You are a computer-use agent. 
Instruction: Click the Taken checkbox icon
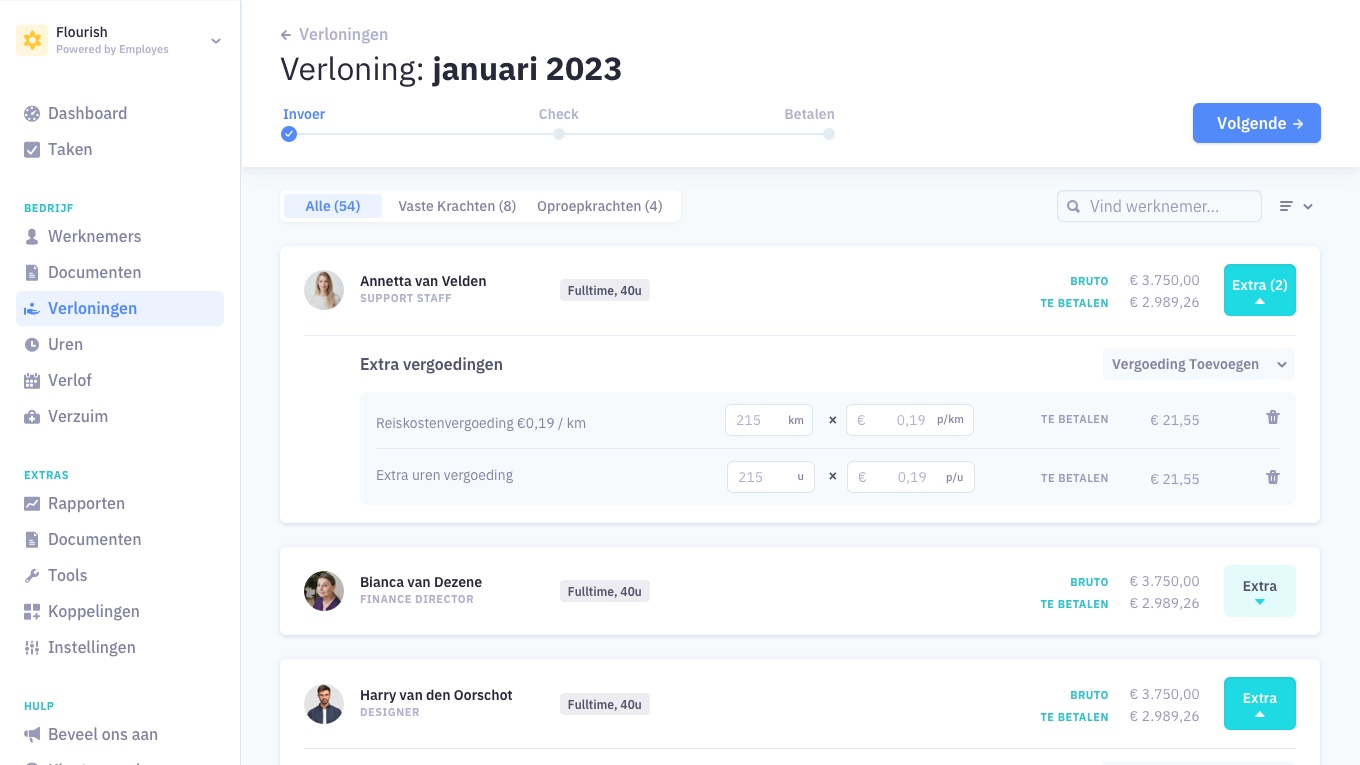(x=32, y=150)
